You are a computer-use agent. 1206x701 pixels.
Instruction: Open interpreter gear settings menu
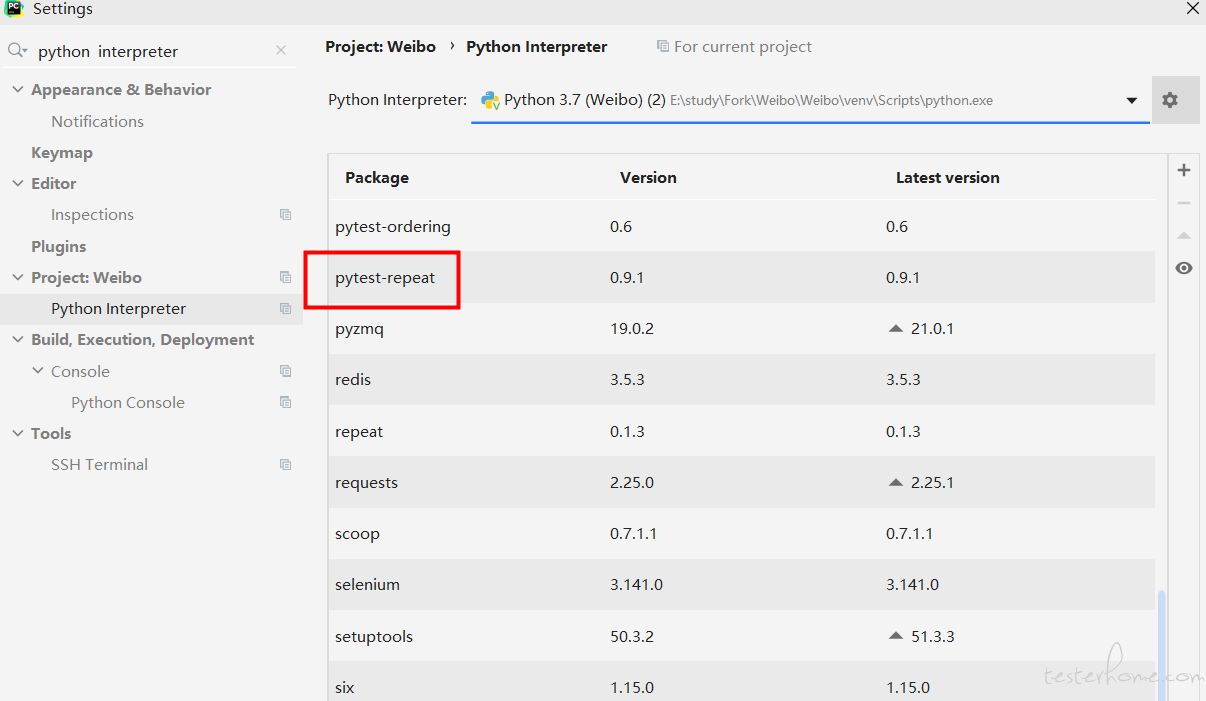(1170, 100)
